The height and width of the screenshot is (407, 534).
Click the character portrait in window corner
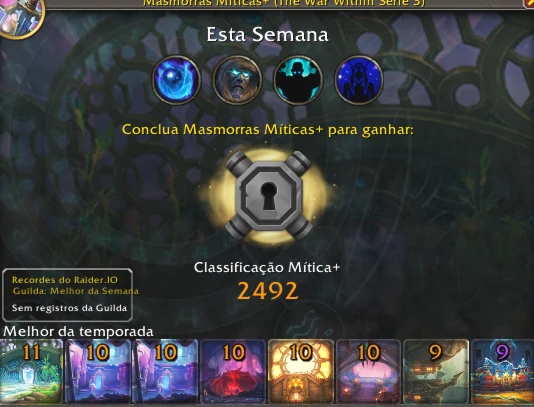coord(21,17)
